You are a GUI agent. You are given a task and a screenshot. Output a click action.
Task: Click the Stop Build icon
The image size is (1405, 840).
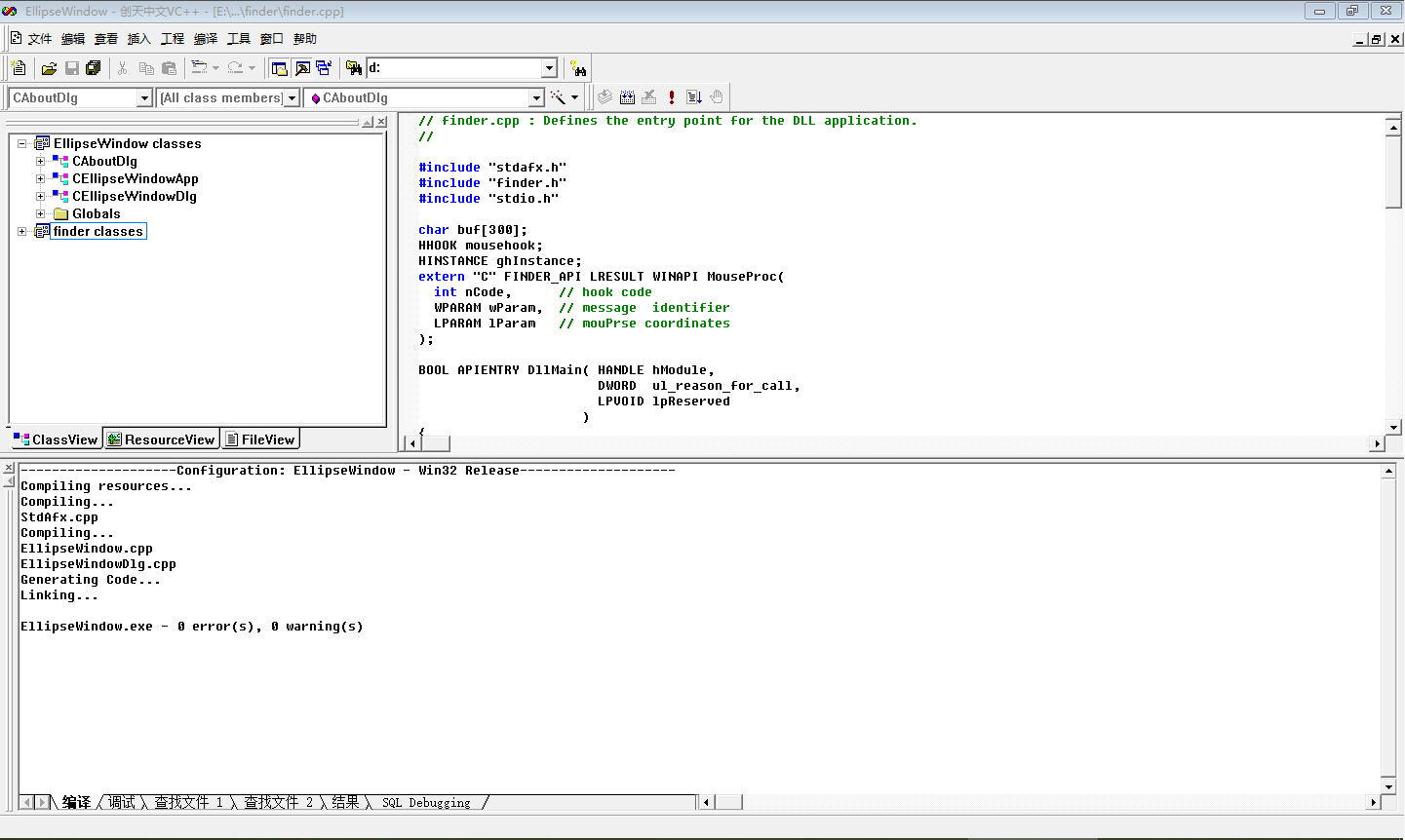(649, 97)
